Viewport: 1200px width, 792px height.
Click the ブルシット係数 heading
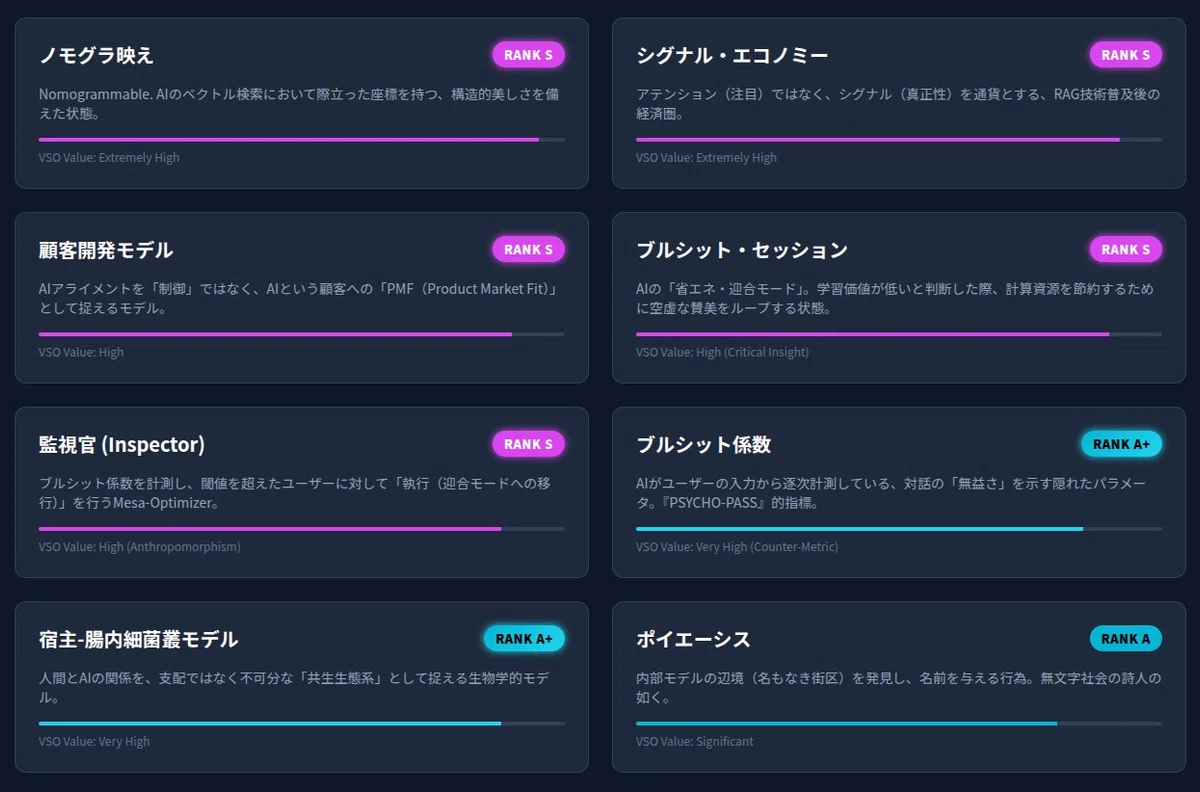704,444
